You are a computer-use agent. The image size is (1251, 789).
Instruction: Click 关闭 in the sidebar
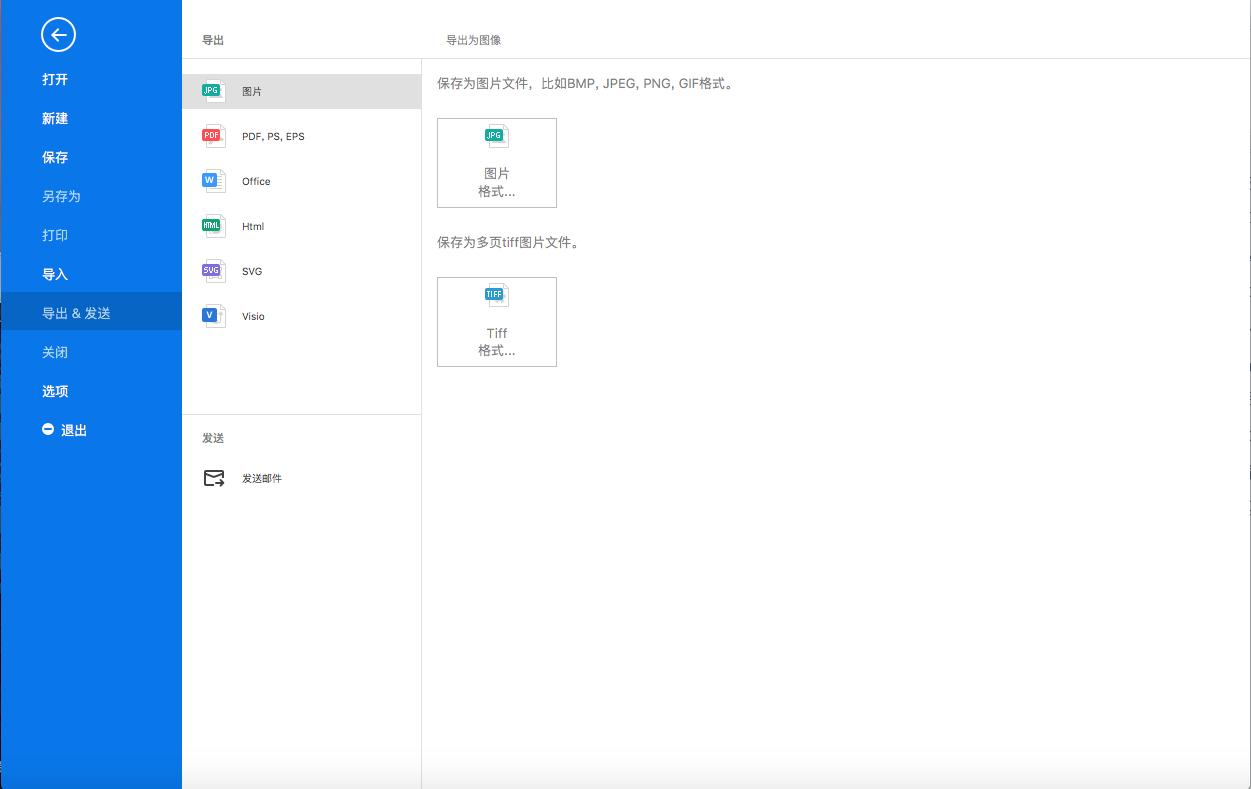tap(55, 353)
